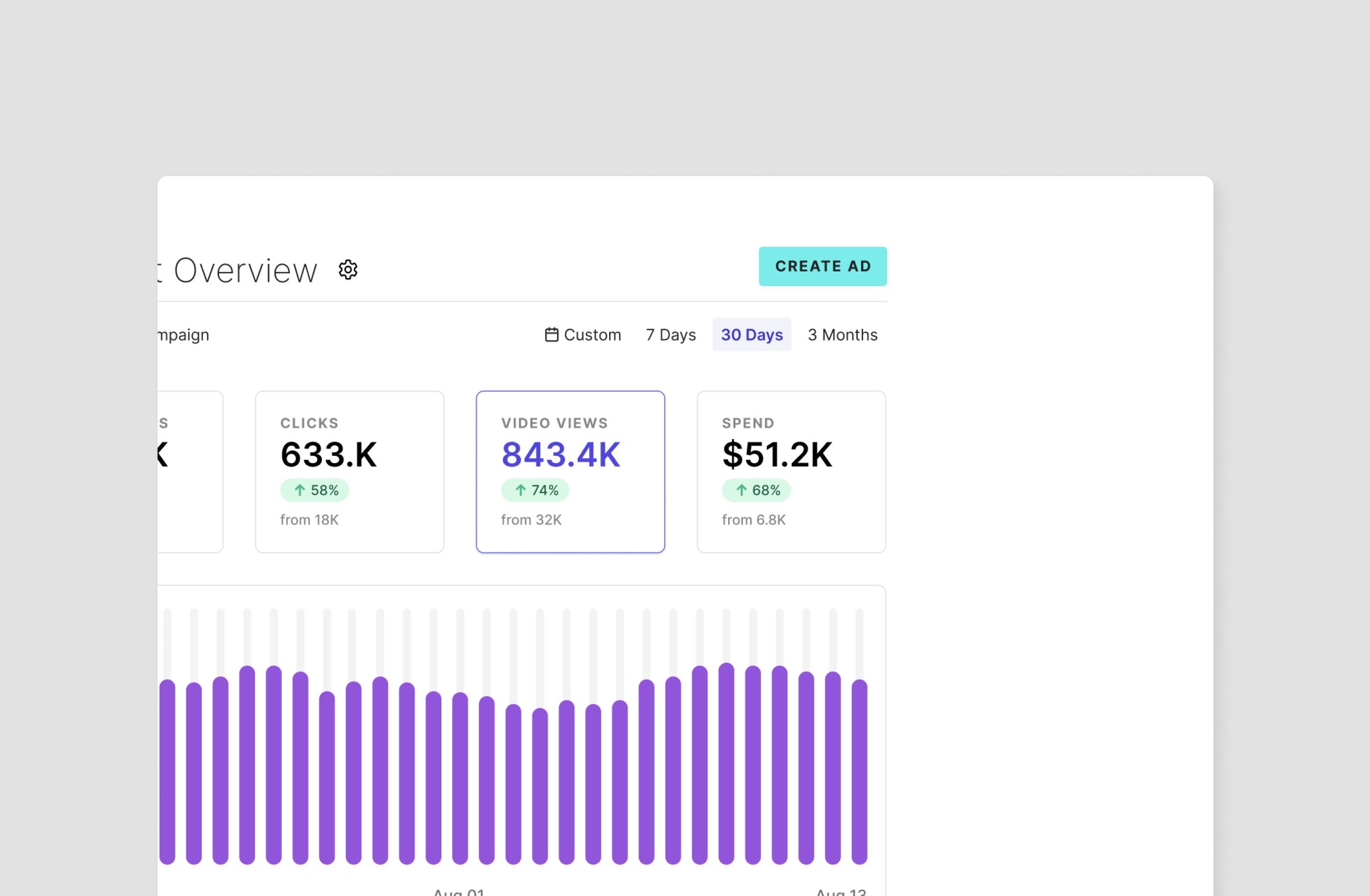Click the CREATE AD button
Screen dimensions: 1370x896
(x=822, y=266)
